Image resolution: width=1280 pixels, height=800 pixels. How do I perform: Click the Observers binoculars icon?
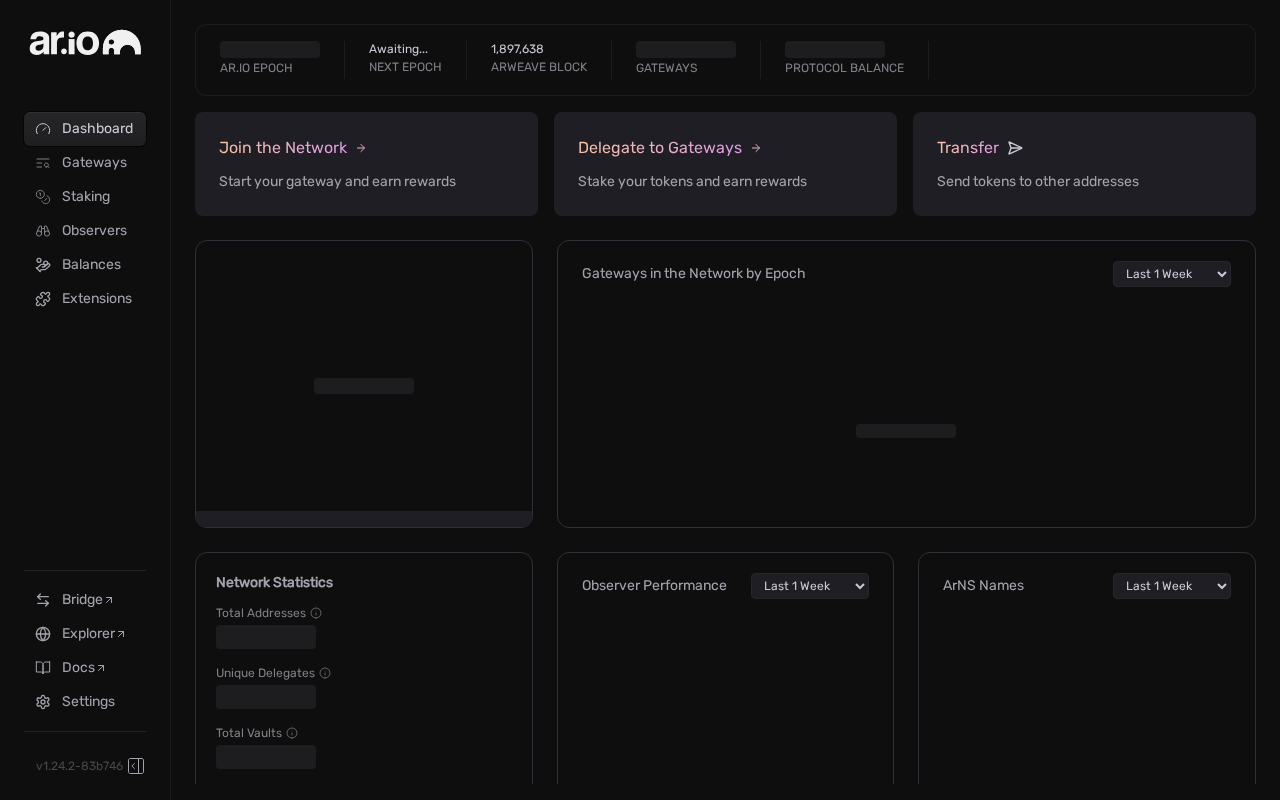click(x=43, y=231)
